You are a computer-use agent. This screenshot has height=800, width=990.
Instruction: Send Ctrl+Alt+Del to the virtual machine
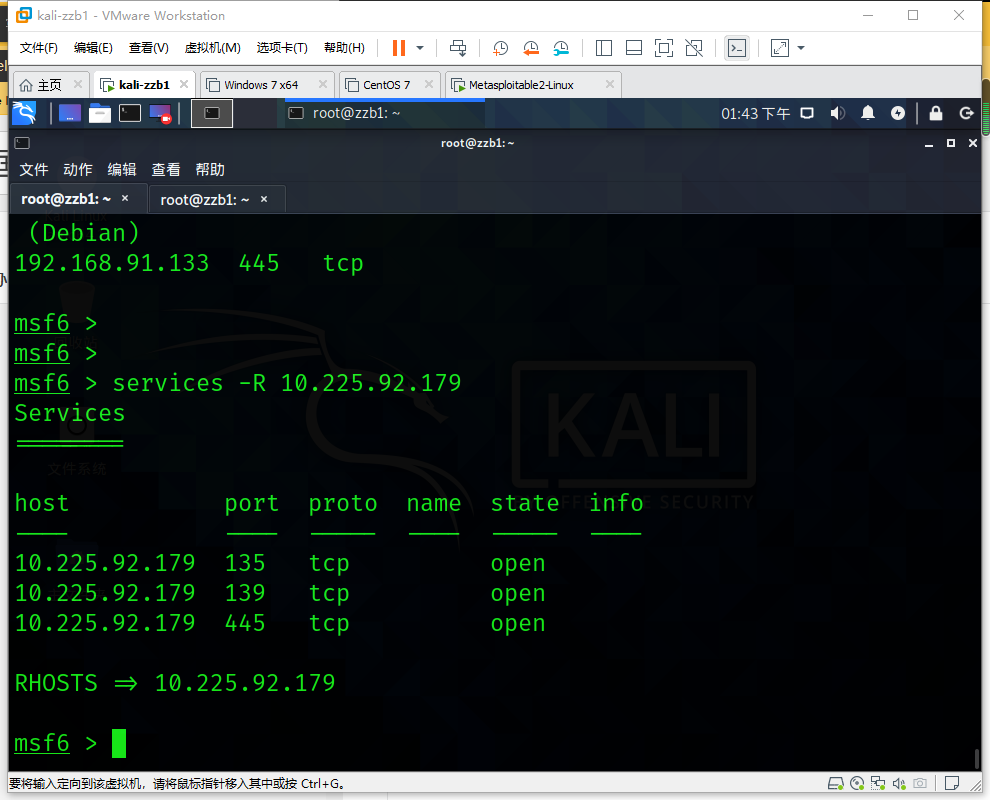point(458,48)
